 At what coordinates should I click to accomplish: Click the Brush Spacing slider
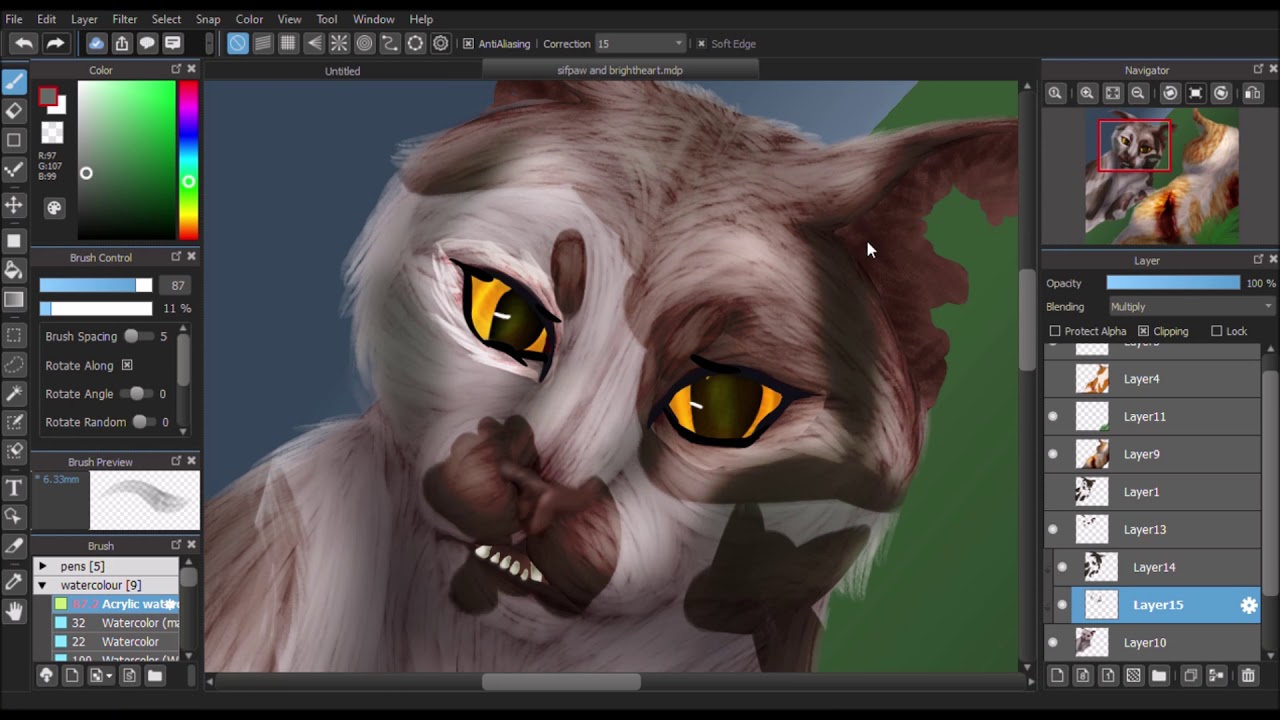tap(137, 337)
